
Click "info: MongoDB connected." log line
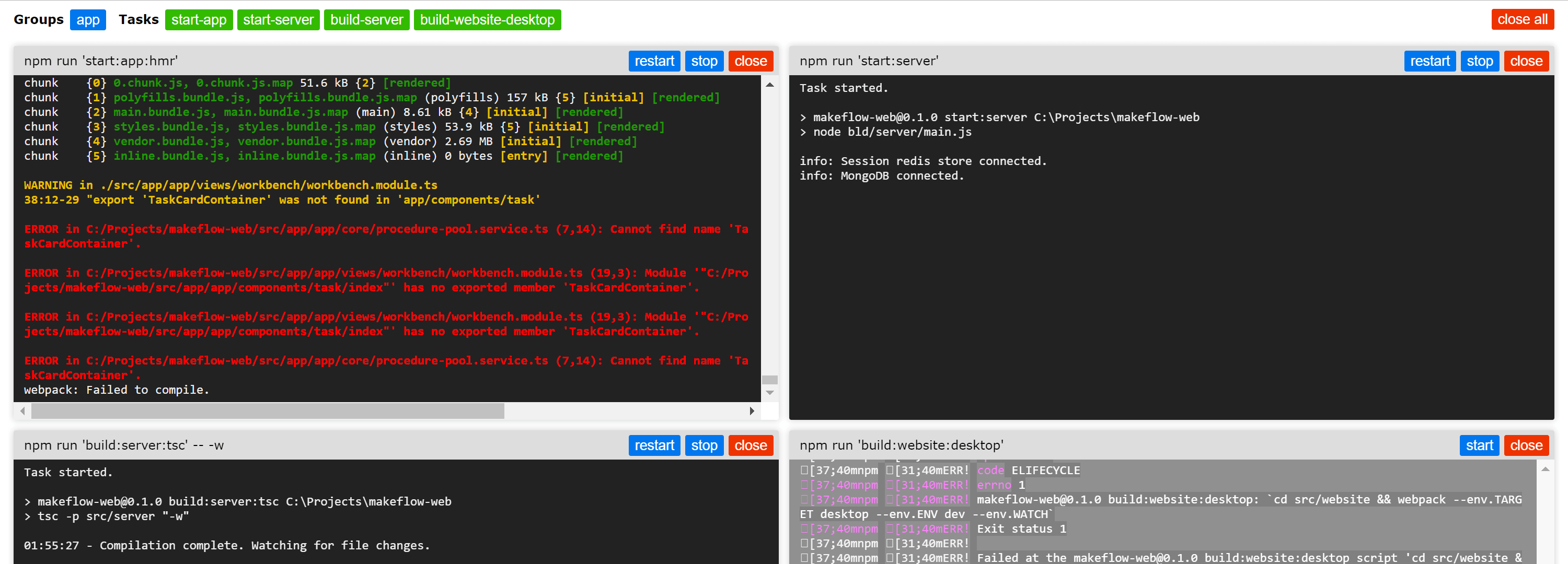coord(881,176)
